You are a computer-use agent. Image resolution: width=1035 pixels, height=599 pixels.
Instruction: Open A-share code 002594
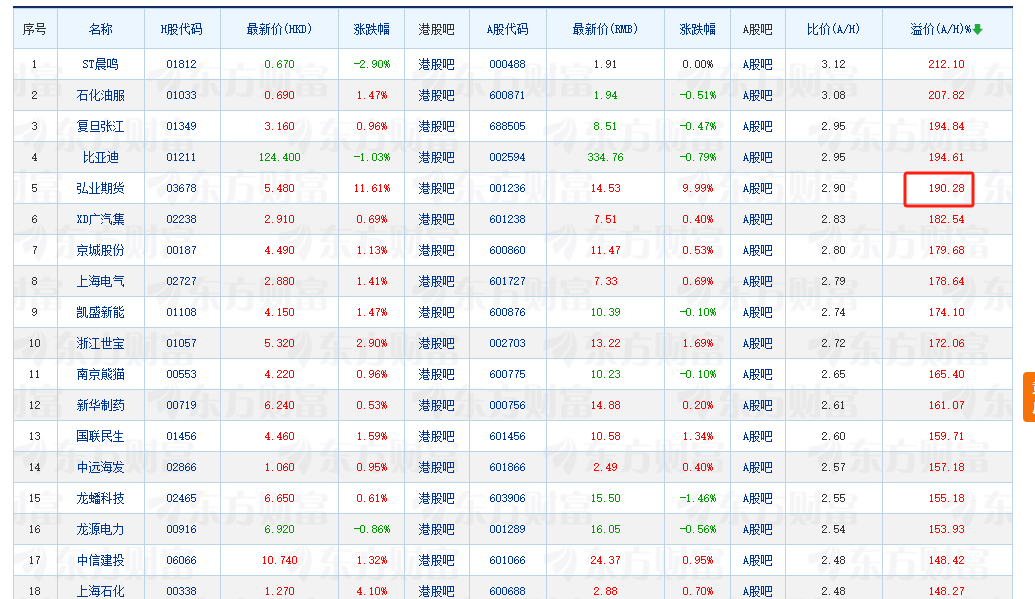coord(508,157)
